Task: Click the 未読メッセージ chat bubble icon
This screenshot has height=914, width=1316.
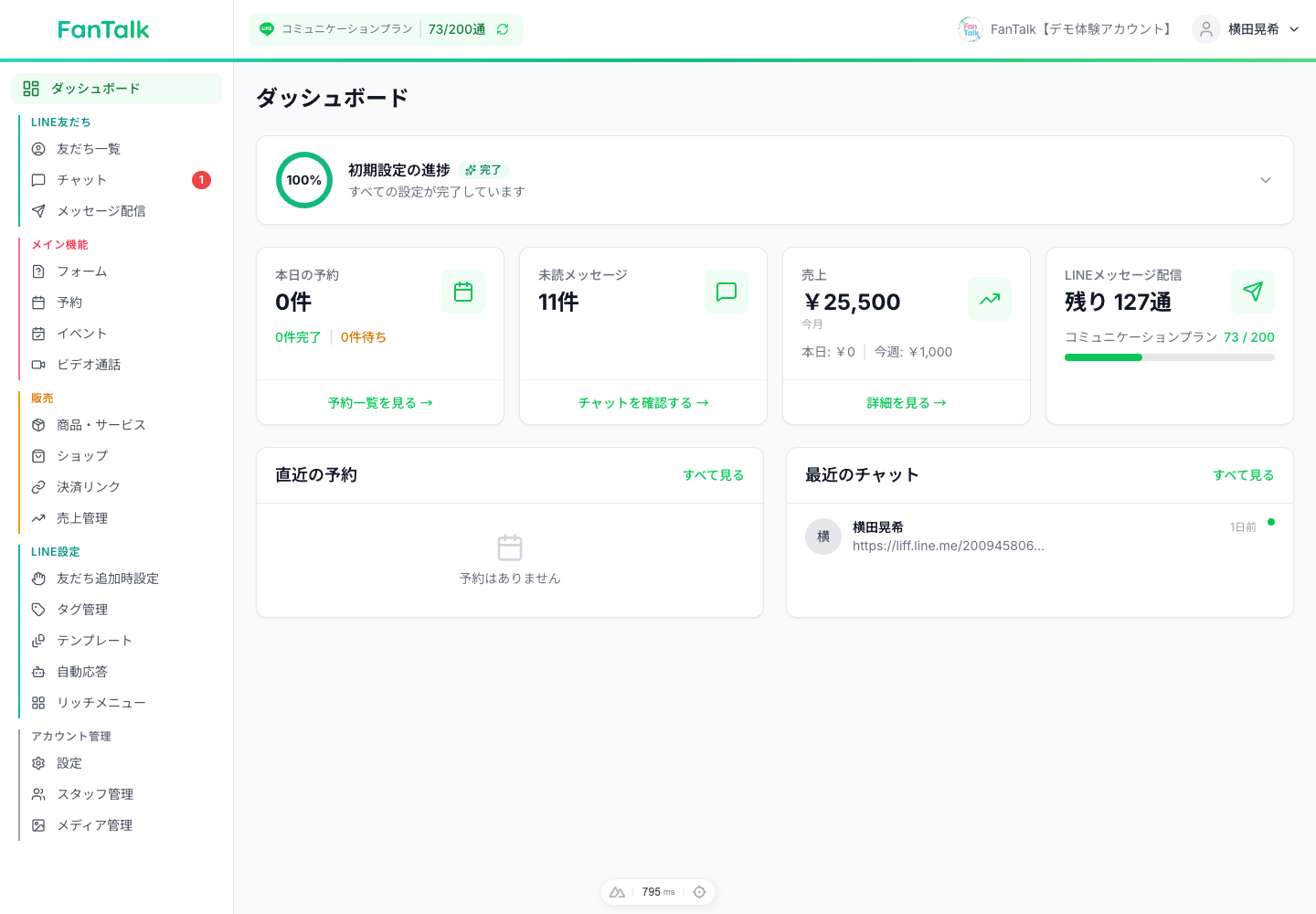Action: (727, 292)
